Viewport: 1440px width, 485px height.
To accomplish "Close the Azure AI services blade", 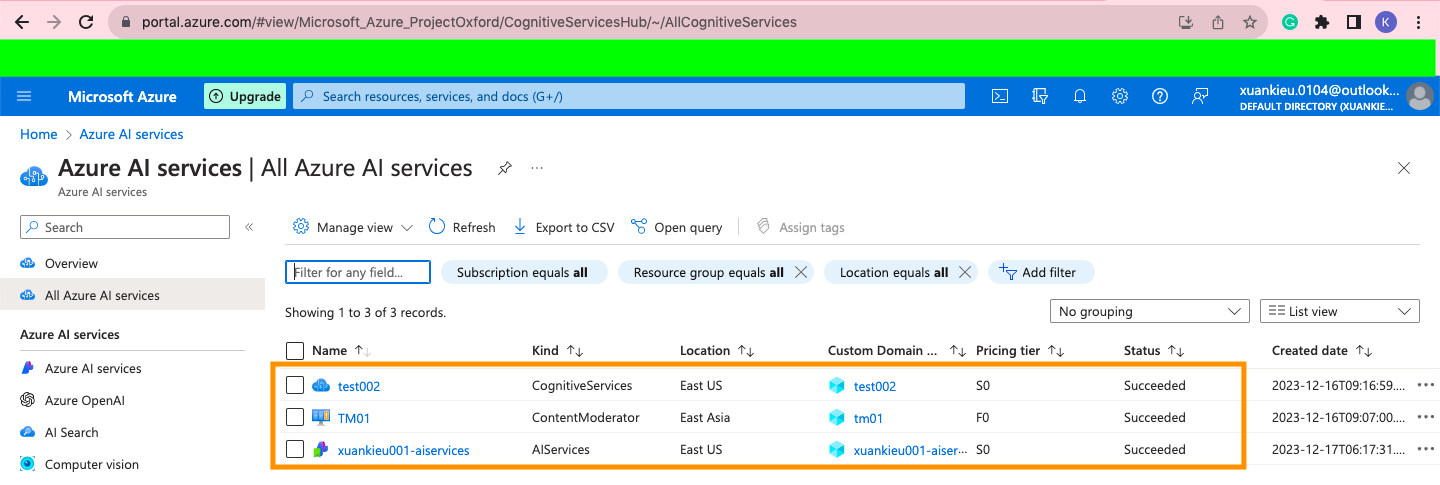I will pyautogui.click(x=1404, y=168).
